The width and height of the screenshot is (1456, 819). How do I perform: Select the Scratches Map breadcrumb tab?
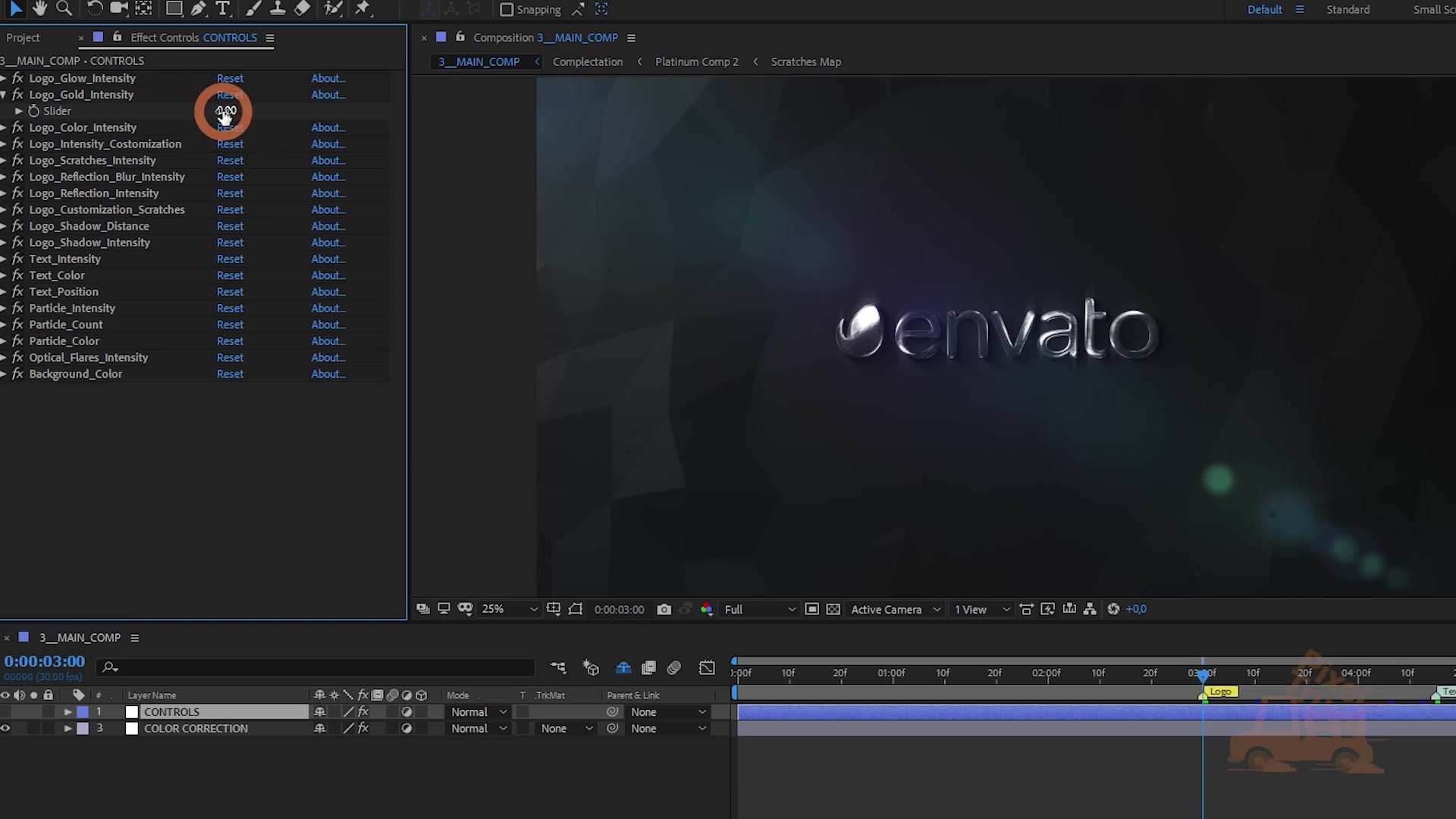(x=805, y=61)
